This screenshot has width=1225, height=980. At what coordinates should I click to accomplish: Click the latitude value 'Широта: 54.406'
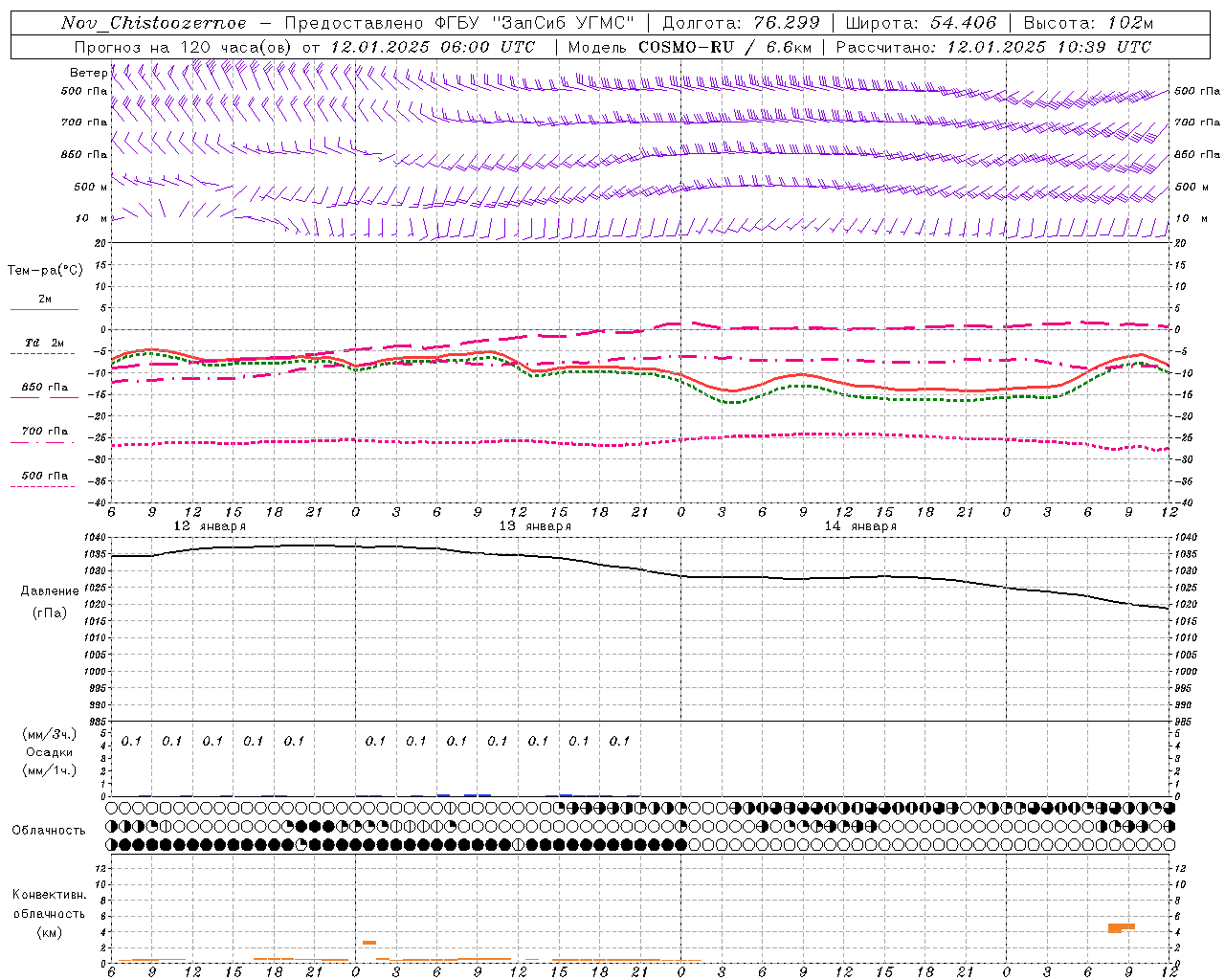[921, 23]
